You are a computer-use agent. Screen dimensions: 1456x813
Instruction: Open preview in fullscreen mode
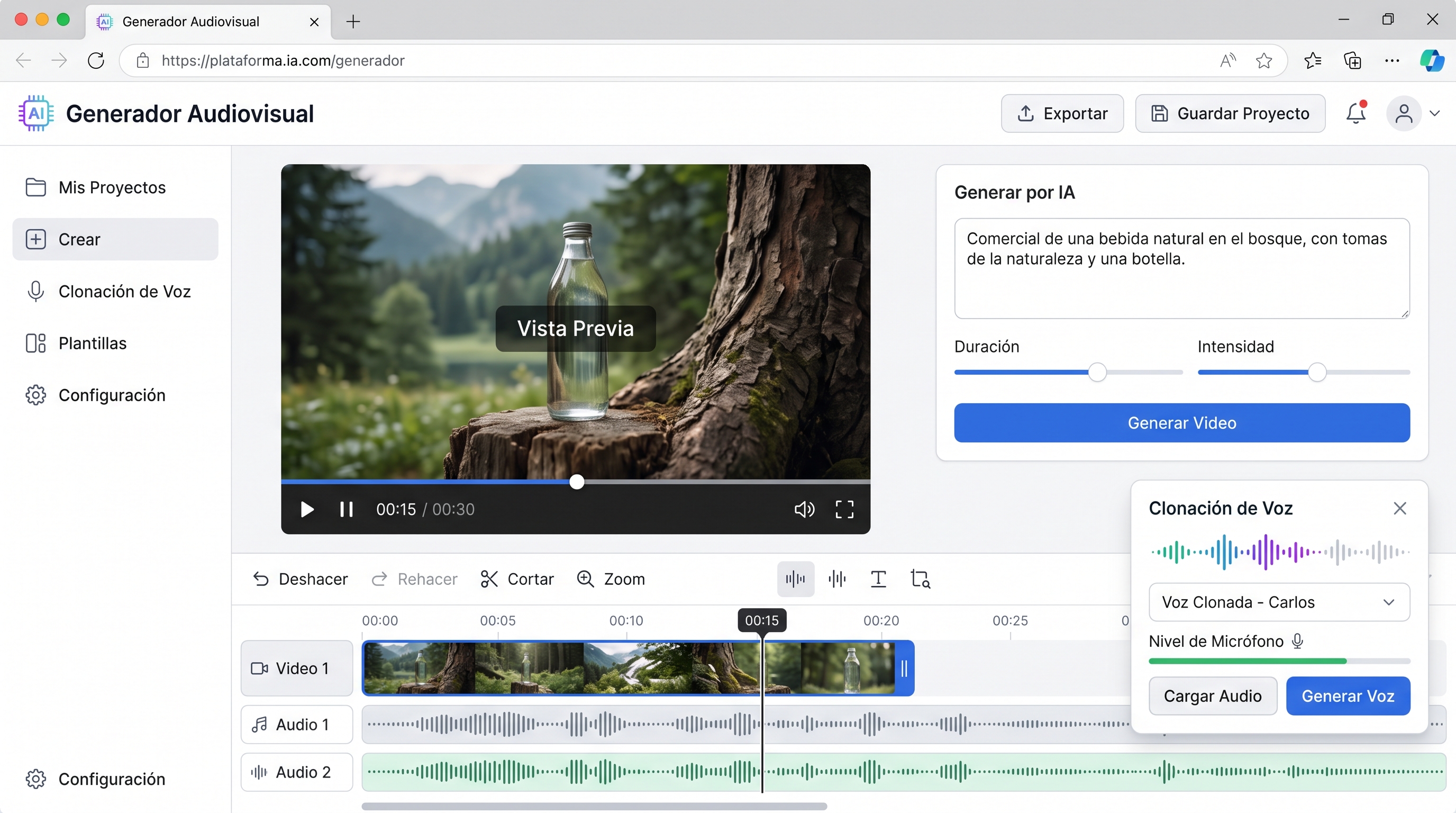coord(844,509)
